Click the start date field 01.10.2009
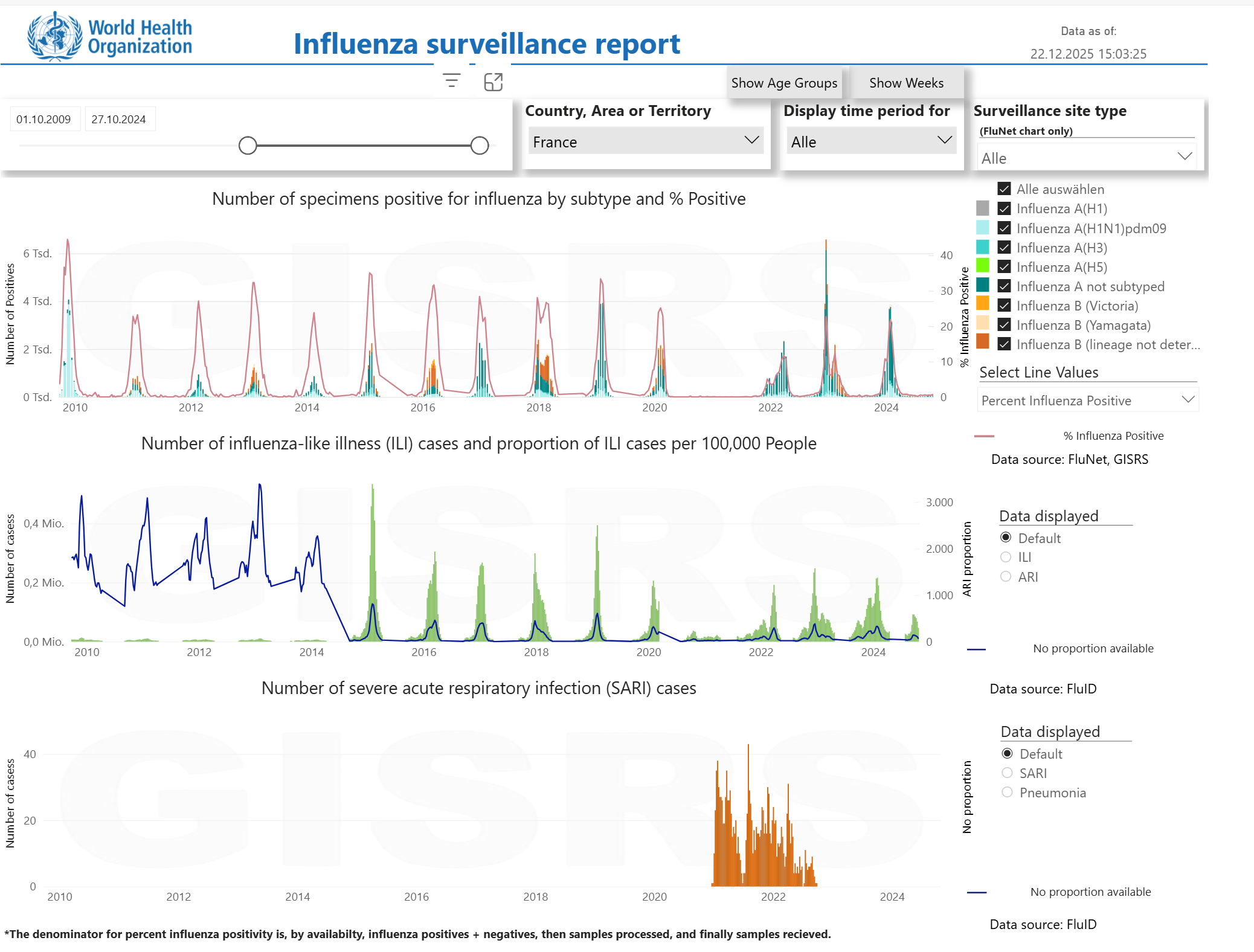1254x952 pixels. click(44, 119)
